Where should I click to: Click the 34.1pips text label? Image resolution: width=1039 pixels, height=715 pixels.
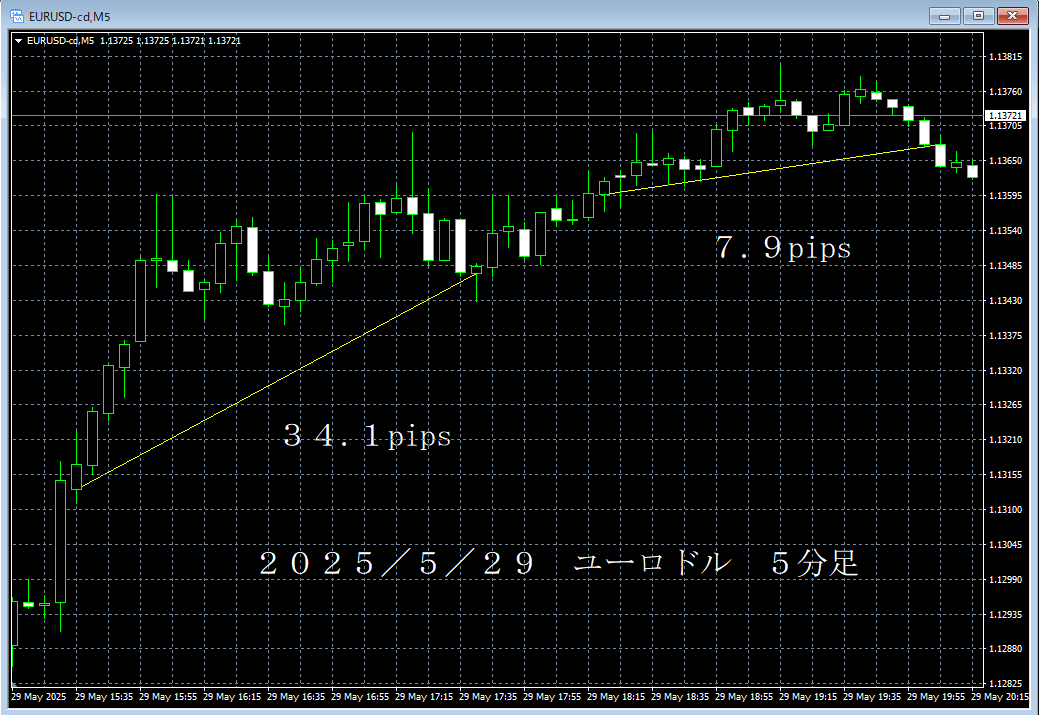pyautogui.click(x=367, y=437)
